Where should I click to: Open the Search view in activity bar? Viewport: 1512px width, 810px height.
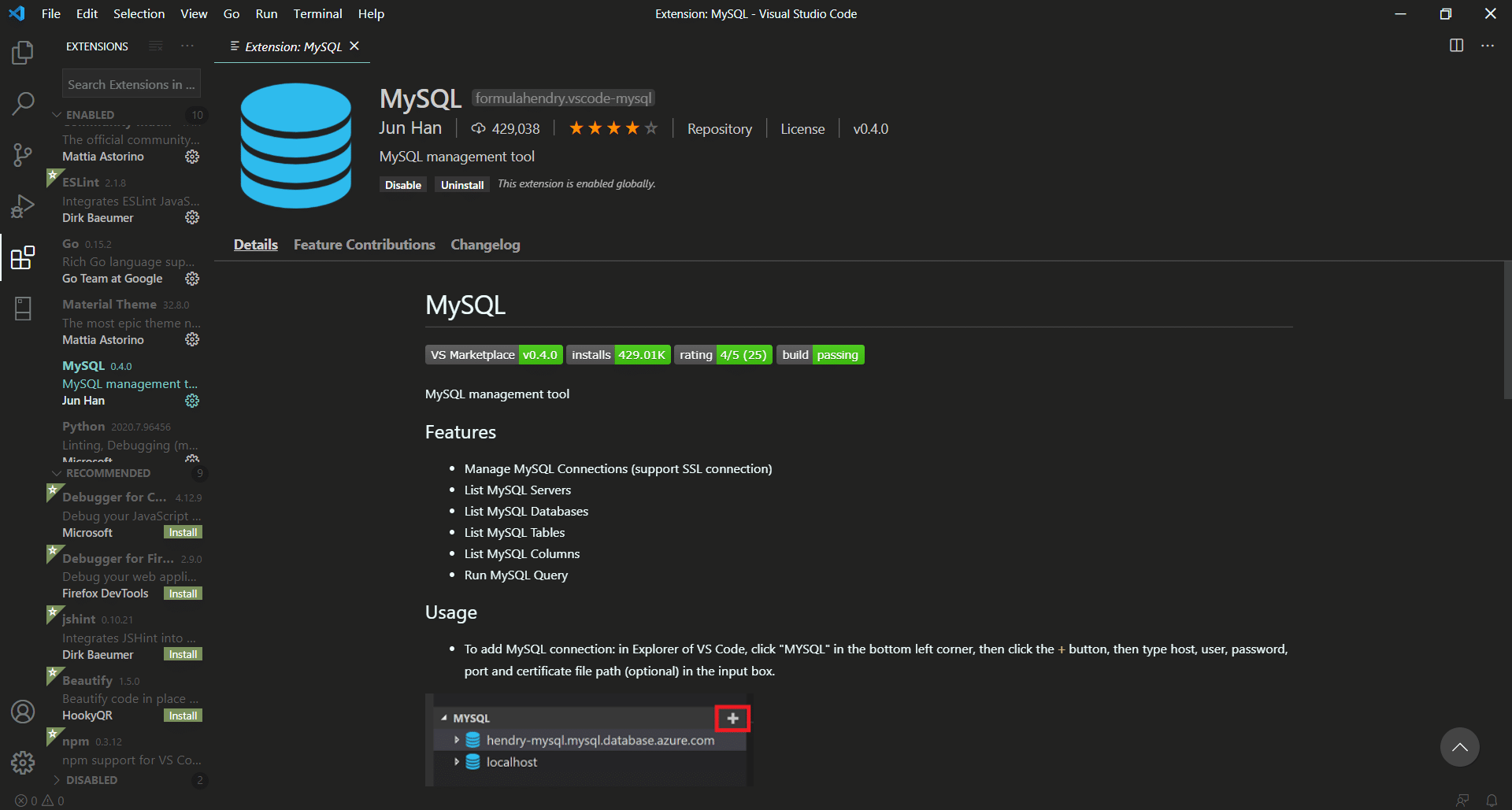[23, 103]
